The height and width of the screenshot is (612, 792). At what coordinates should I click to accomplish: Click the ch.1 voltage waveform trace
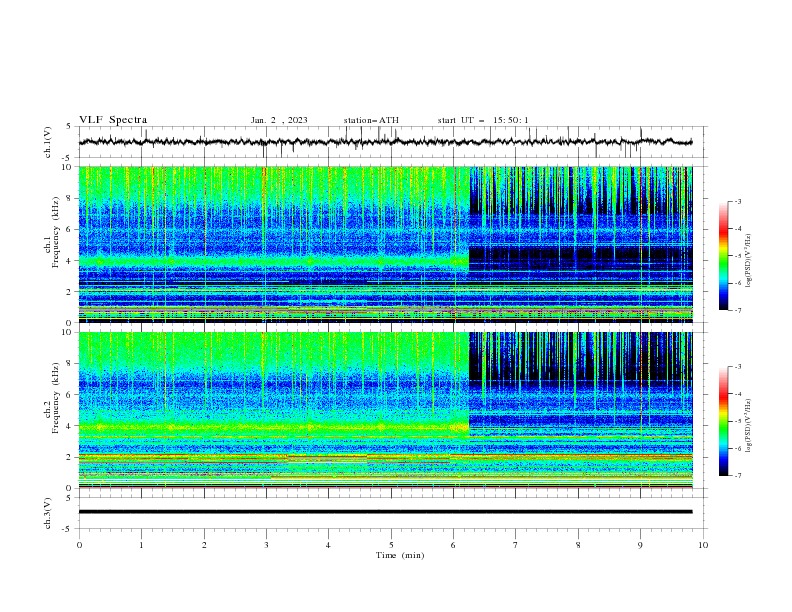pyautogui.click(x=385, y=142)
